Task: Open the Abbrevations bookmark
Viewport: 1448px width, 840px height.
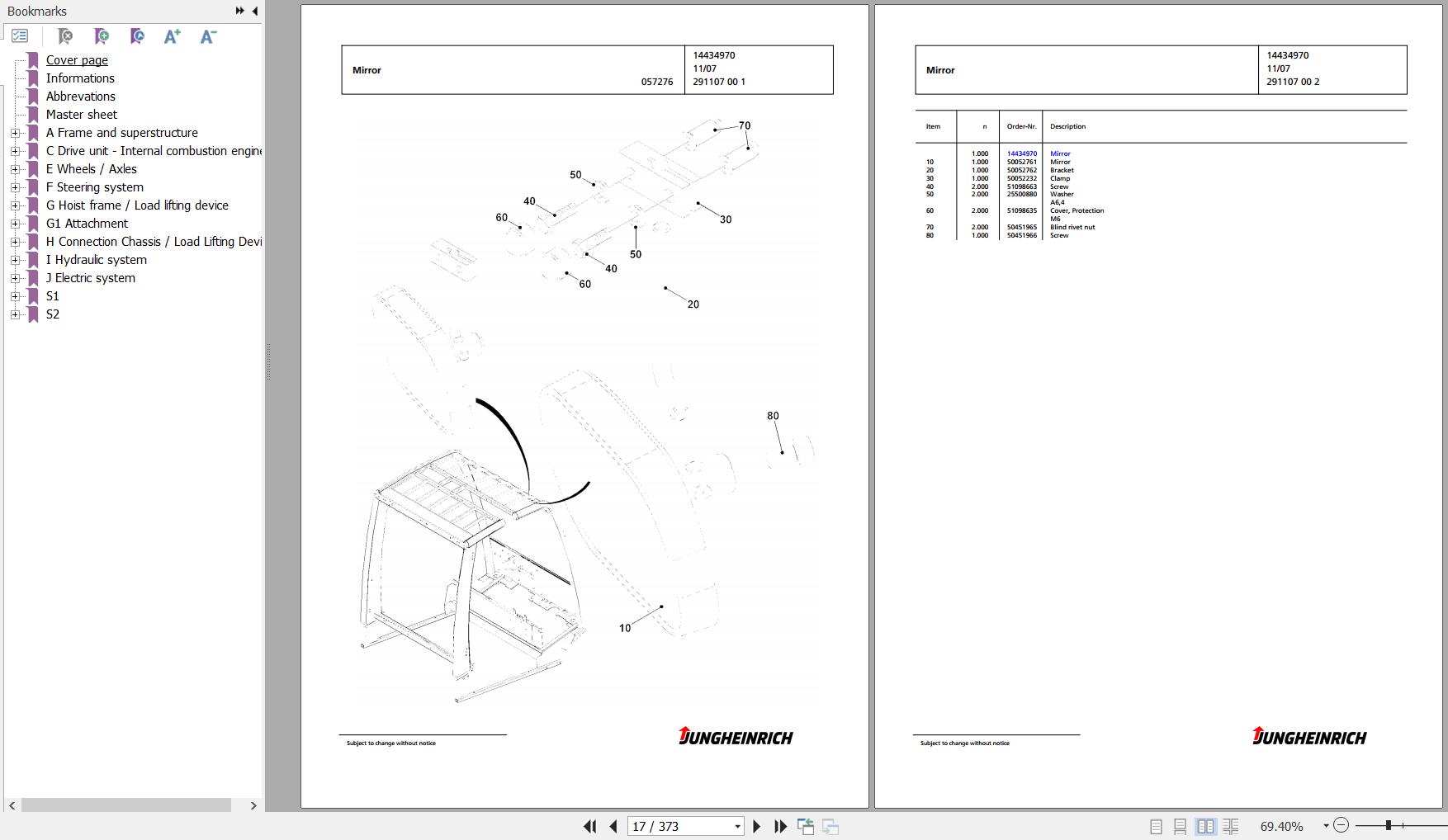Action: pyautogui.click(x=81, y=97)
